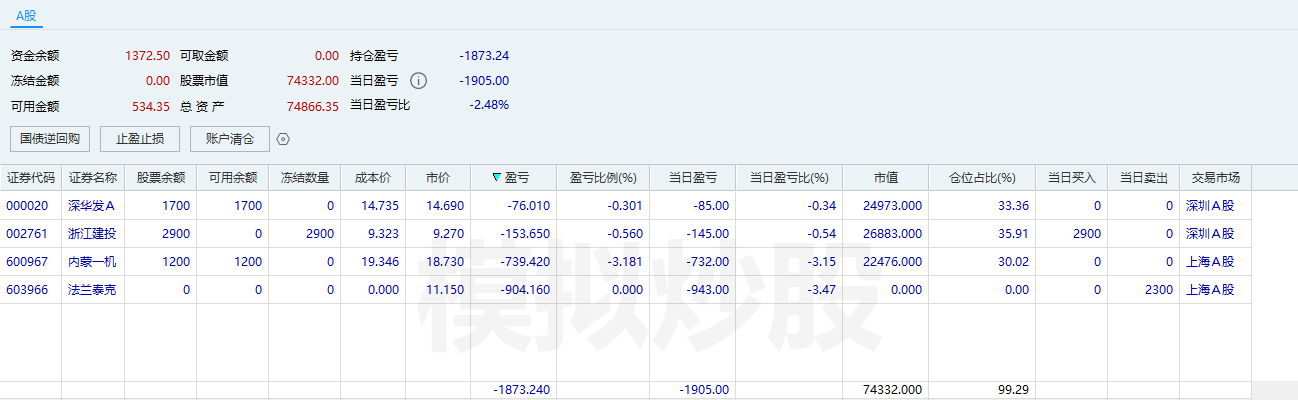Select the 浙江建投 position row
This screenshot has width=1298, height=400.
[x=92, y=234]
